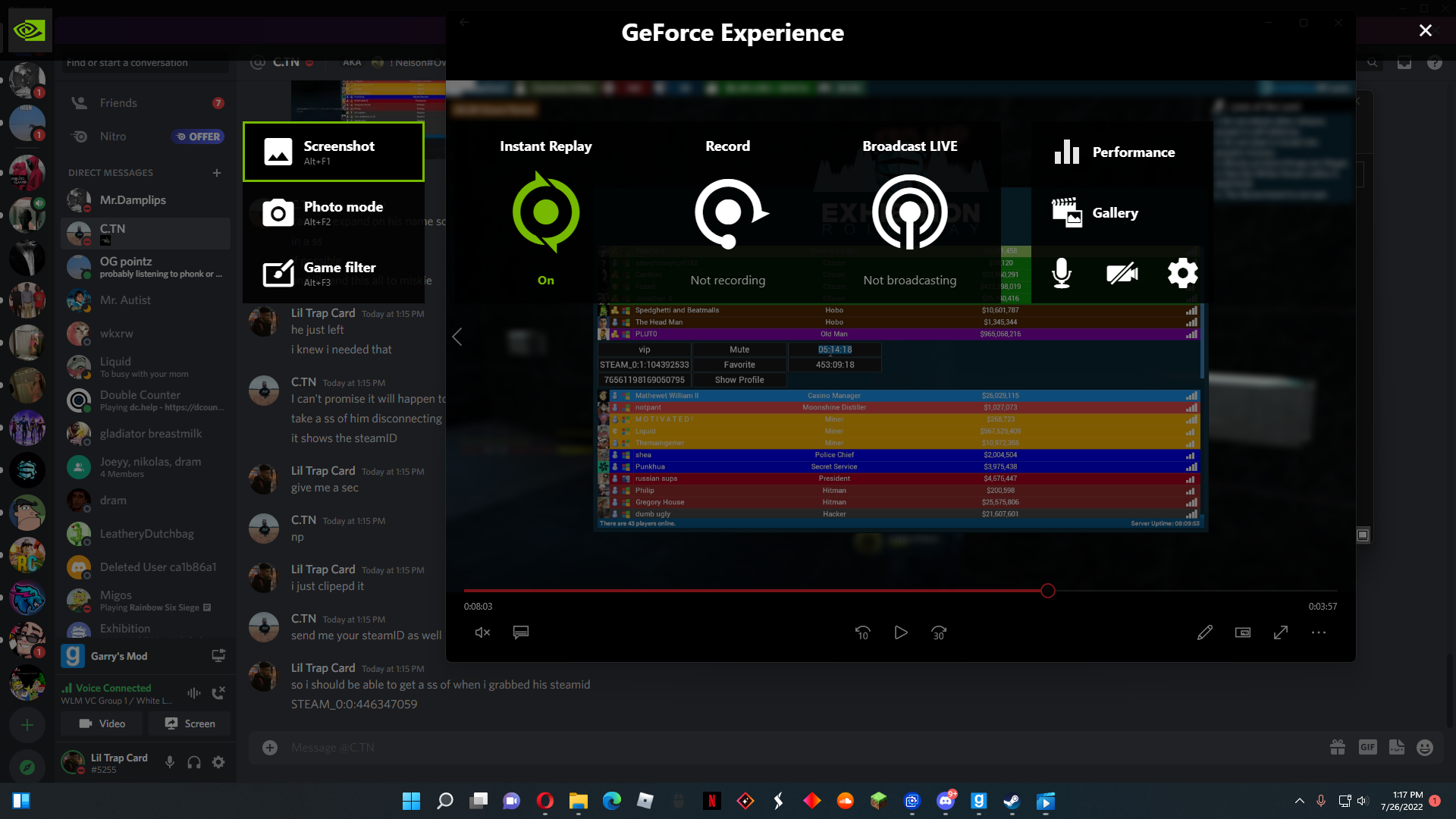
Task: Unmute the video player volume
Action: 482,632
